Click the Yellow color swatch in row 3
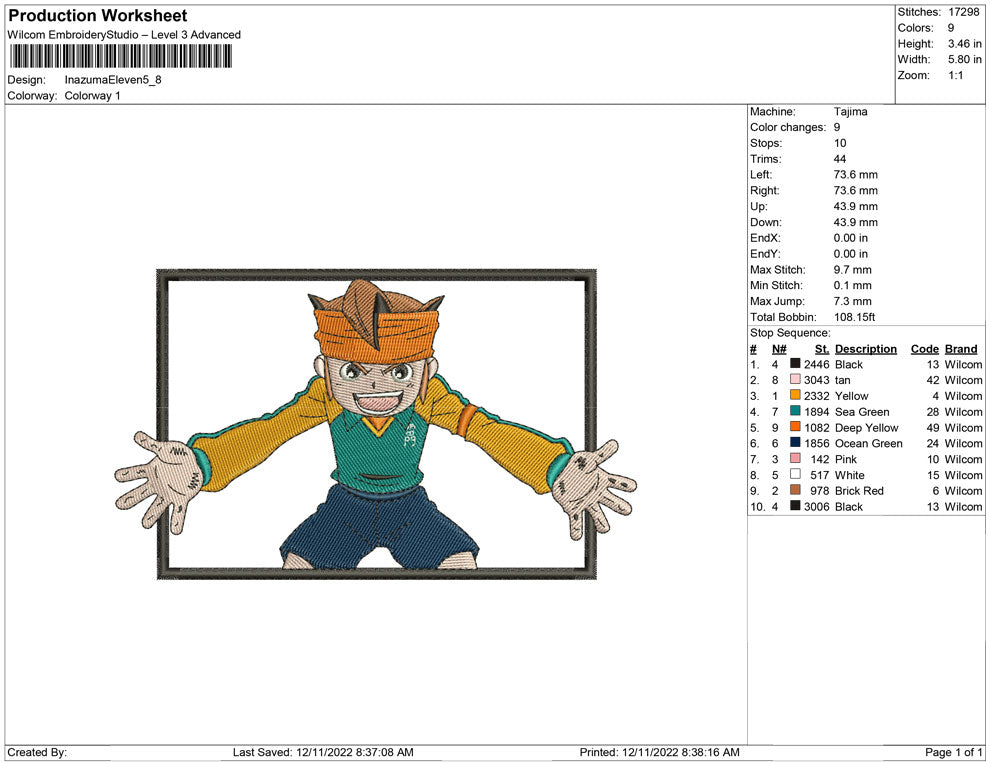 point(795,395)
